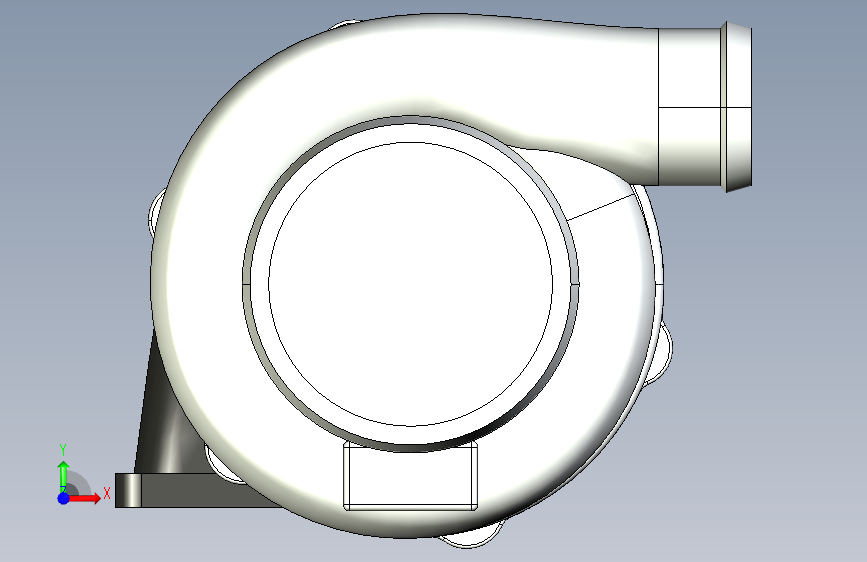Select the central circular inlet face

[410, 284]
